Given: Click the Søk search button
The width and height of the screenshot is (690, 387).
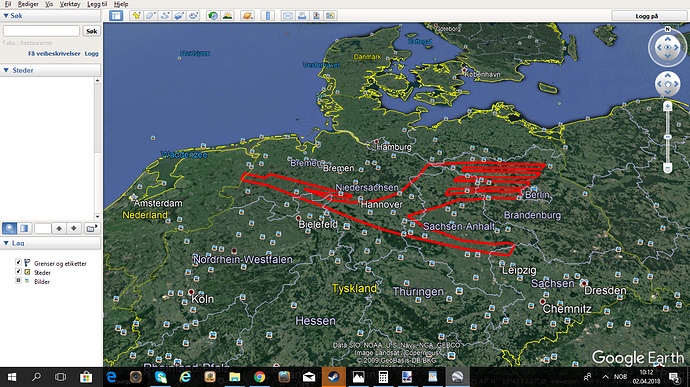Looking at the screenshot, I should [92, 31].
